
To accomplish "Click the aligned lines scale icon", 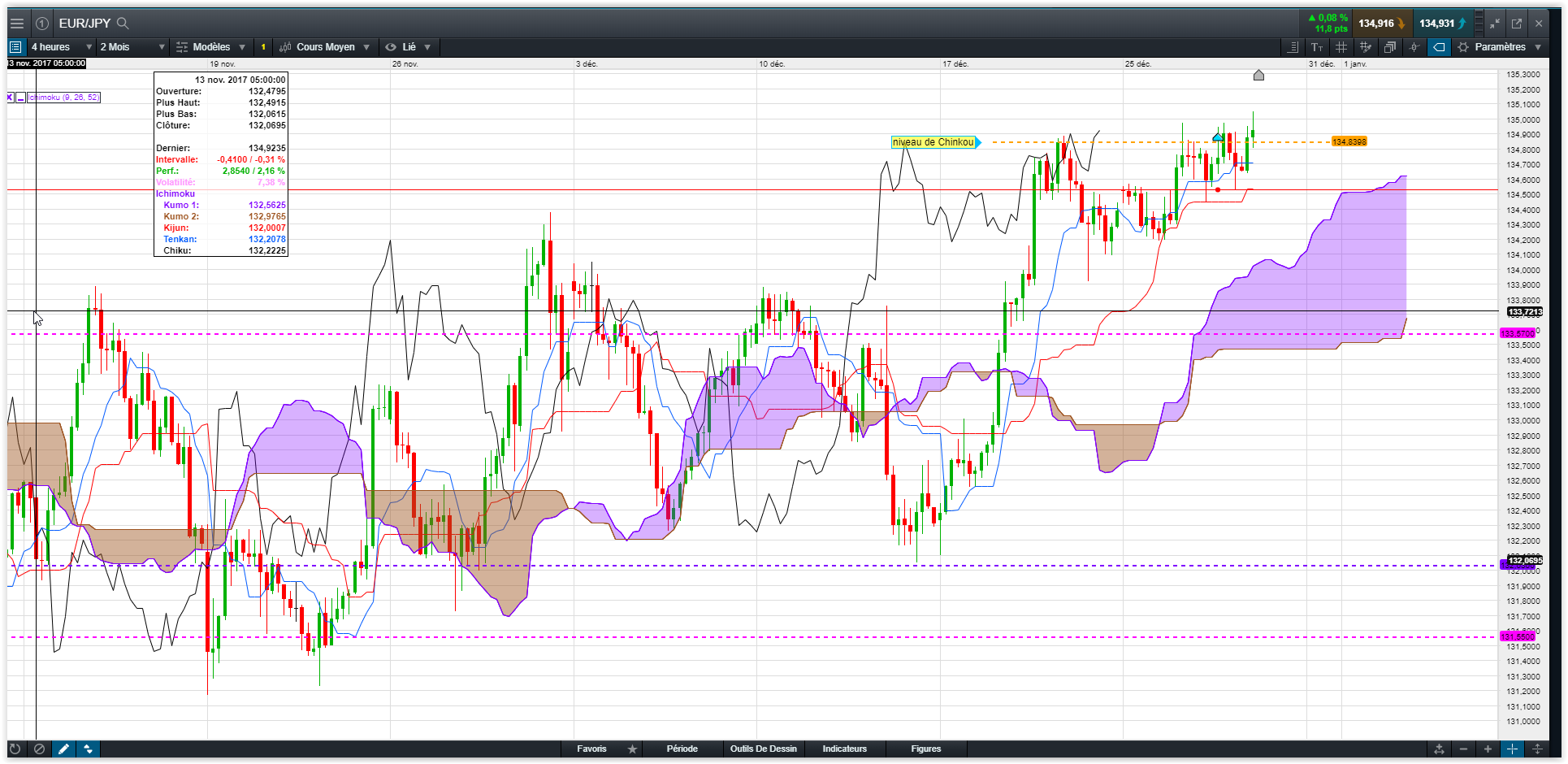I will point(1293,47).
